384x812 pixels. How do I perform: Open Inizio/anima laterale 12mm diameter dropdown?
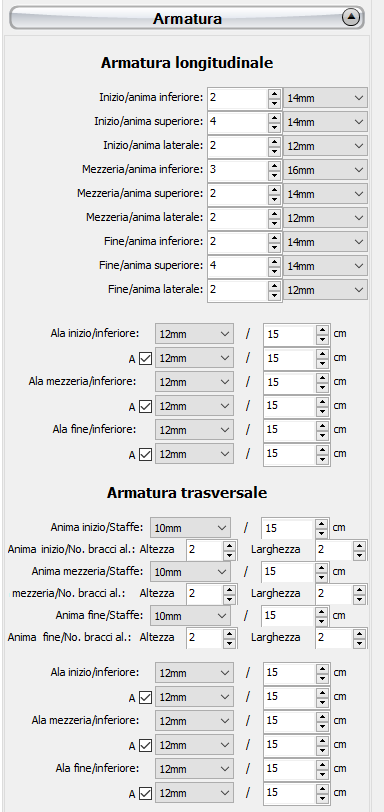tap(325, 146)
